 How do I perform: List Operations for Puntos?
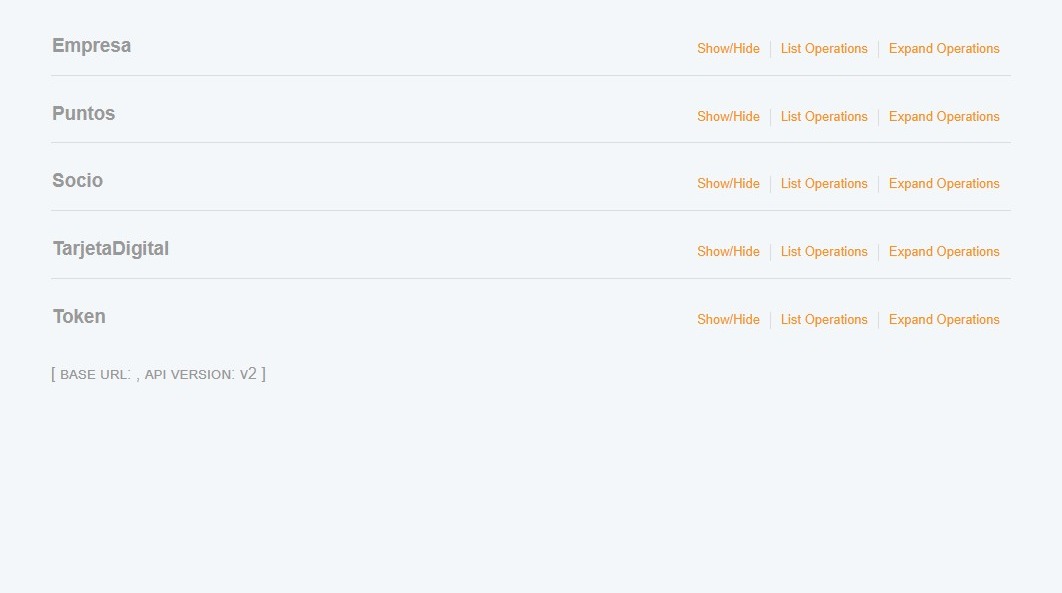[x=824, y=117]
